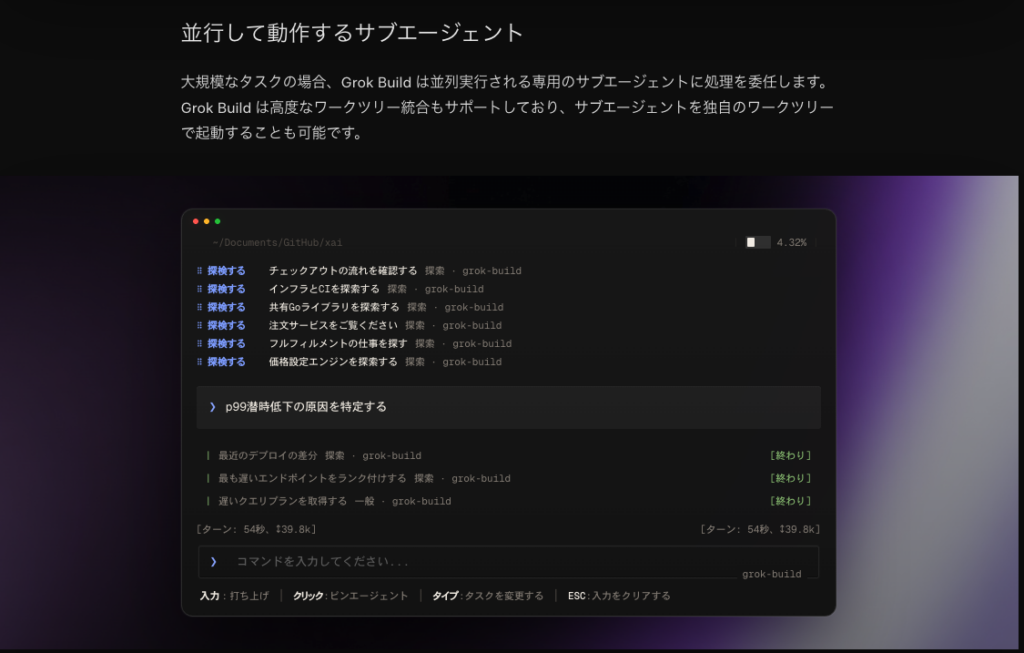
Task: Focus the コマンドを入力してください input field
Action: (x=508, y=562)
